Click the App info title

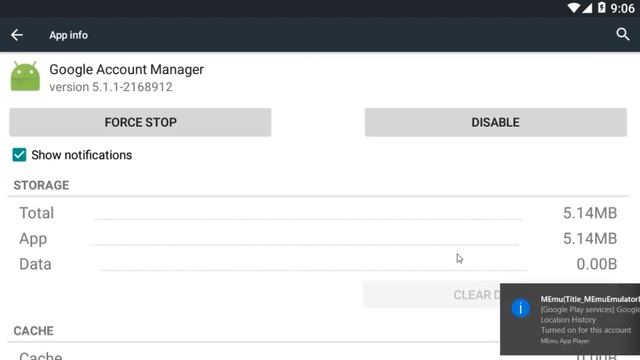click(x=69, y=35)
